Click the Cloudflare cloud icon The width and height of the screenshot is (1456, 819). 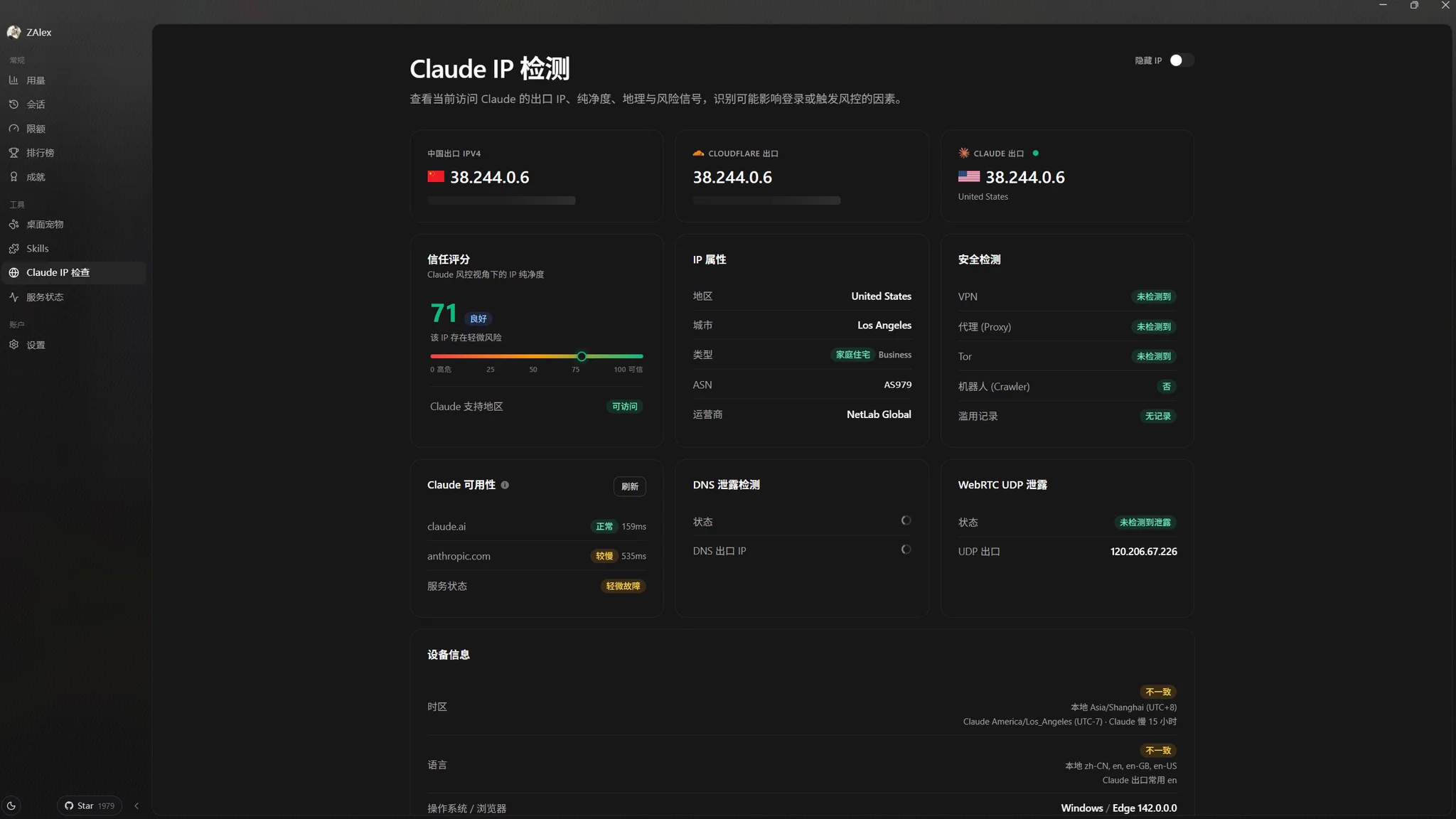click(698, 153)
